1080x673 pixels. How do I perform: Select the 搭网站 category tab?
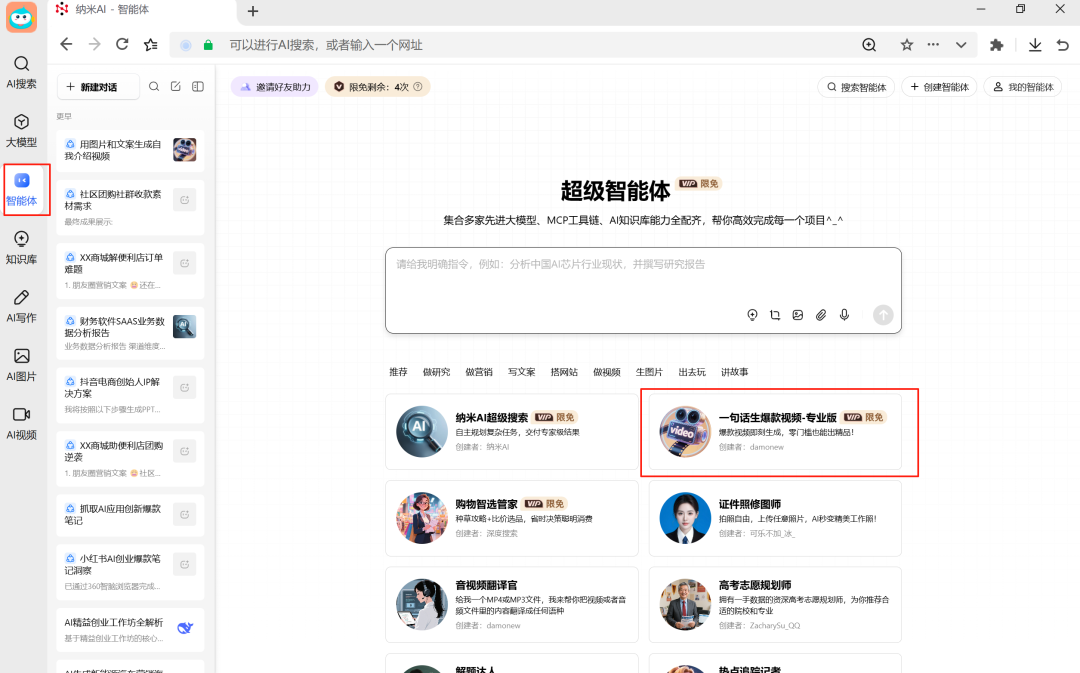click(564, 372)
